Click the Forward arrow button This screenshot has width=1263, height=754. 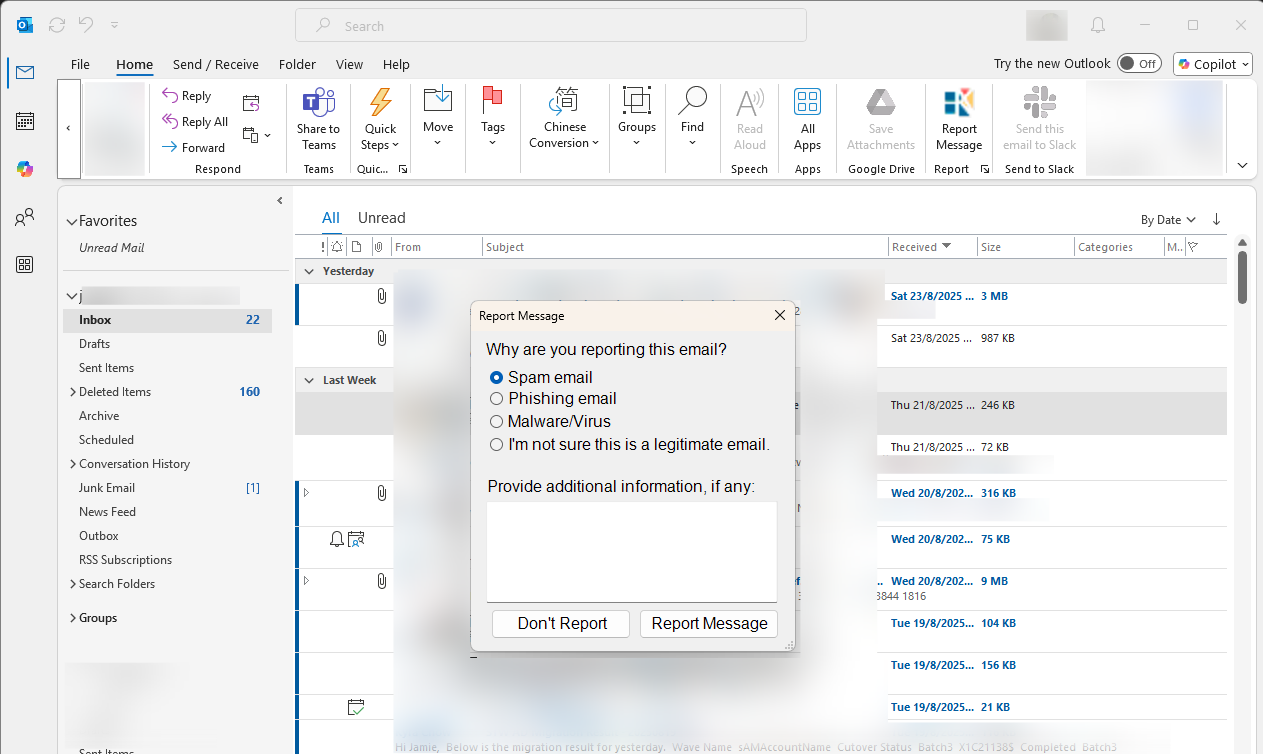pos(194,147)
